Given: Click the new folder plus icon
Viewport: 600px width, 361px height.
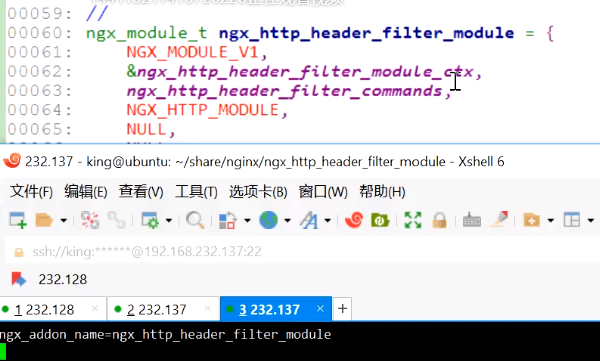Looking at the screenshot, I should (532, 221).
